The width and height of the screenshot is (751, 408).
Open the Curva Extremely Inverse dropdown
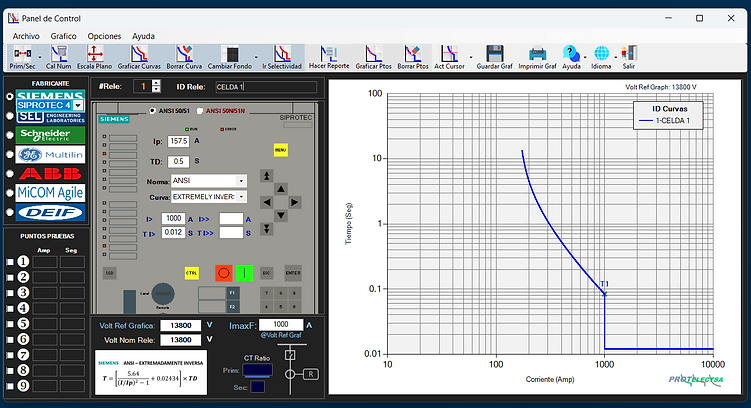click(x=241, y=196)
